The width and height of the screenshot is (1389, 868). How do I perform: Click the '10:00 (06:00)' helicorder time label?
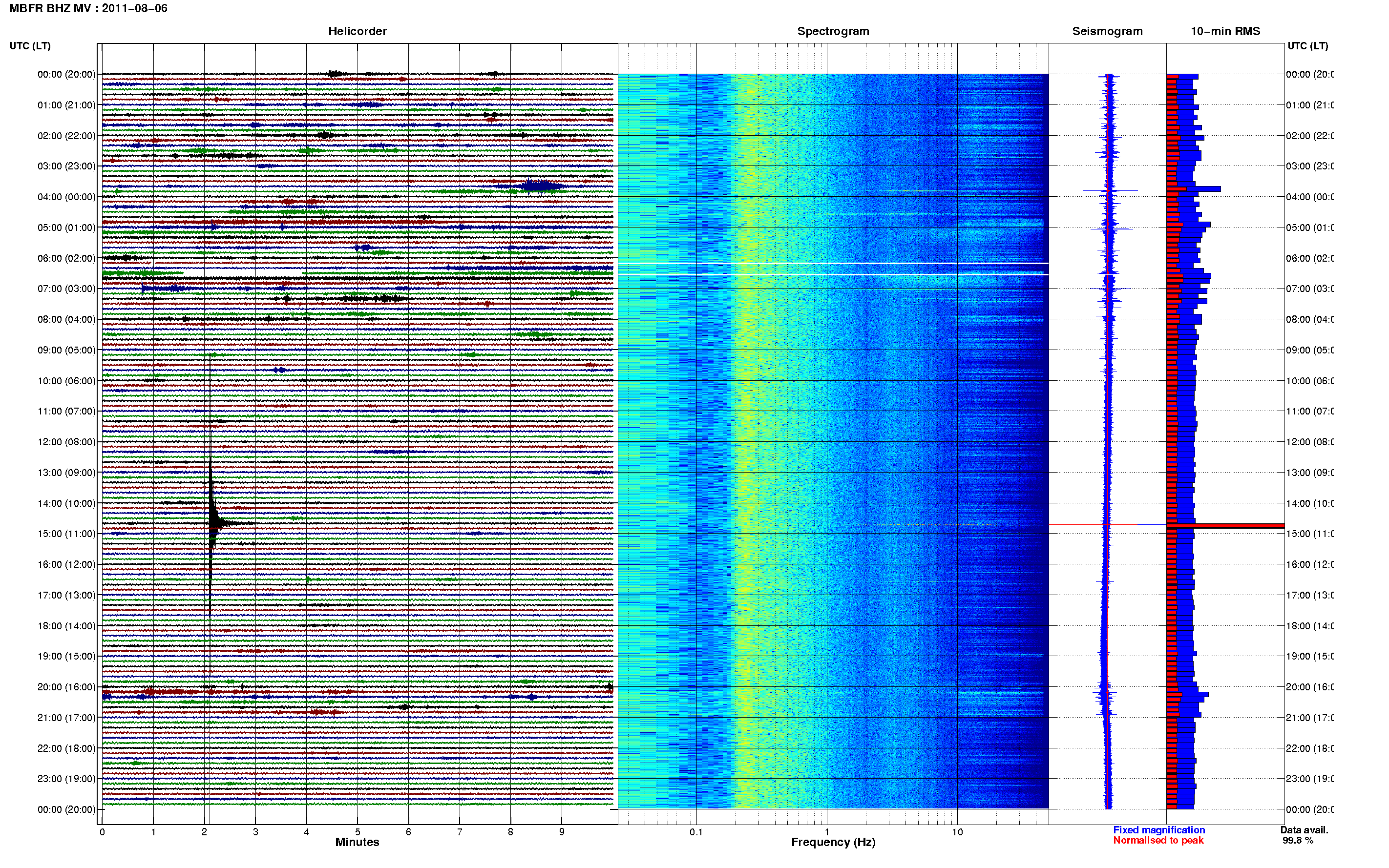[x=66, y=381]
